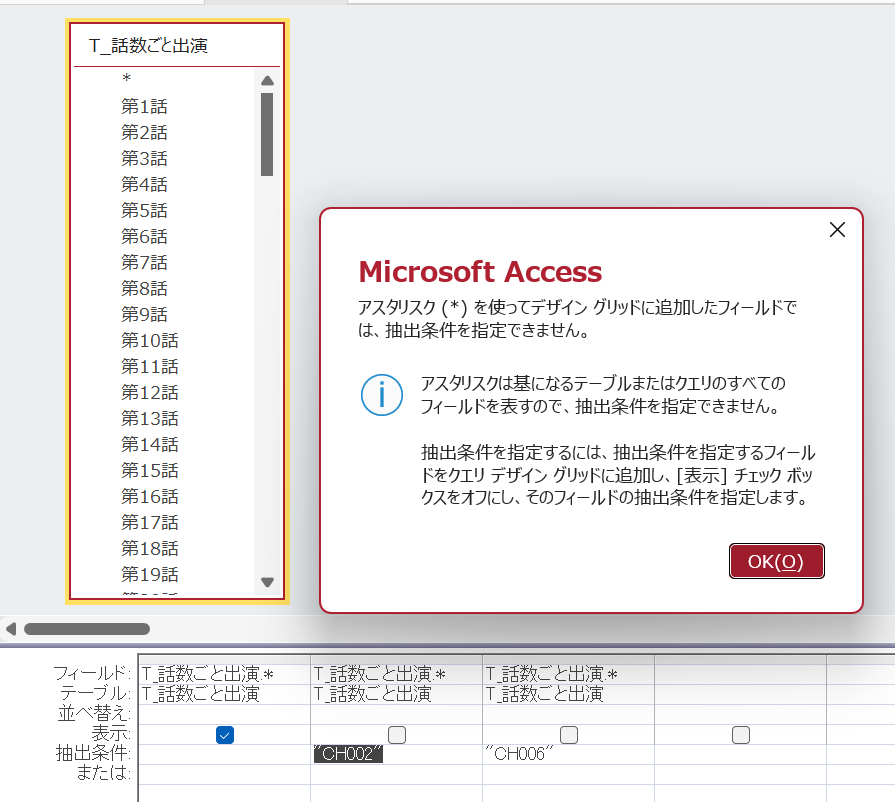Select 第10話 in the field list
Image resolution: width=895 pixels, height=802 pixels.
(x=150, y=340)
